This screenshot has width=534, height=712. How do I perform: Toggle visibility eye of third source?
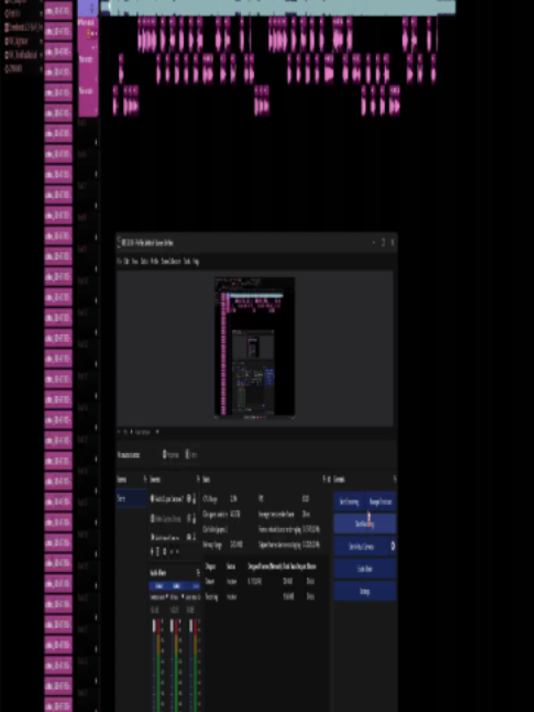click(189, 537)
